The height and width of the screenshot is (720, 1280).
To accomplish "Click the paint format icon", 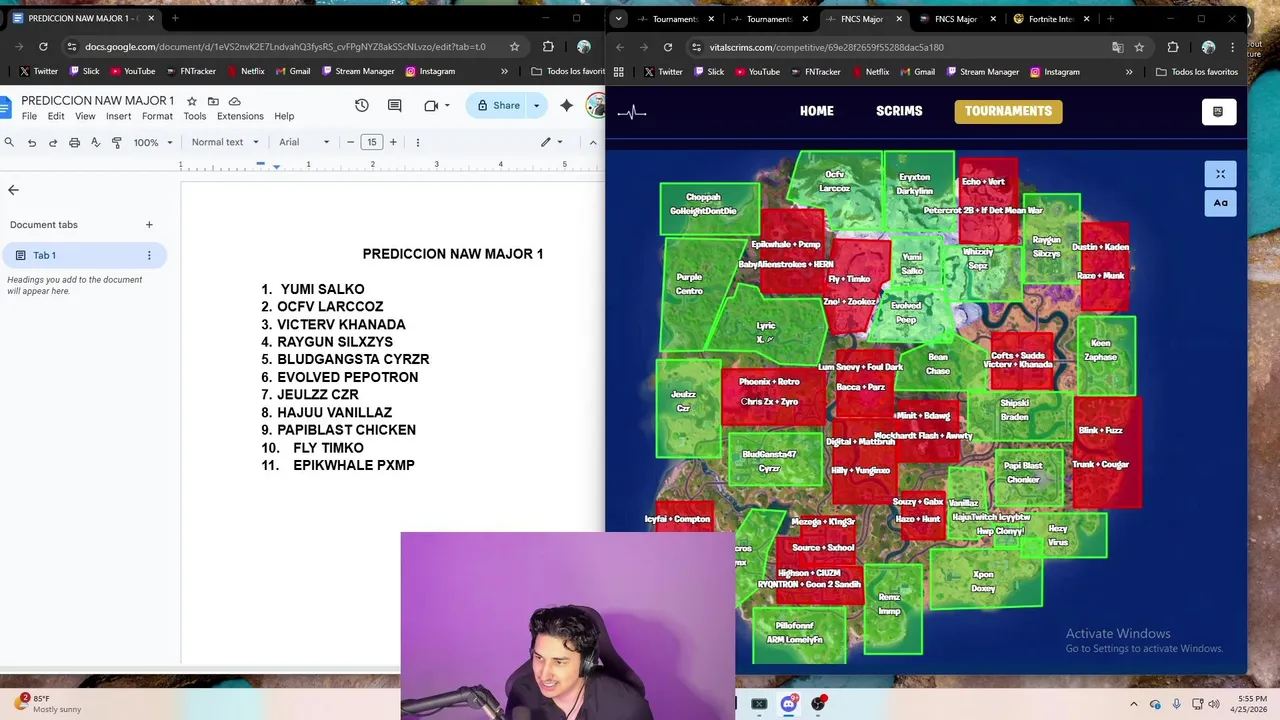I will click(x=116, y=142).
